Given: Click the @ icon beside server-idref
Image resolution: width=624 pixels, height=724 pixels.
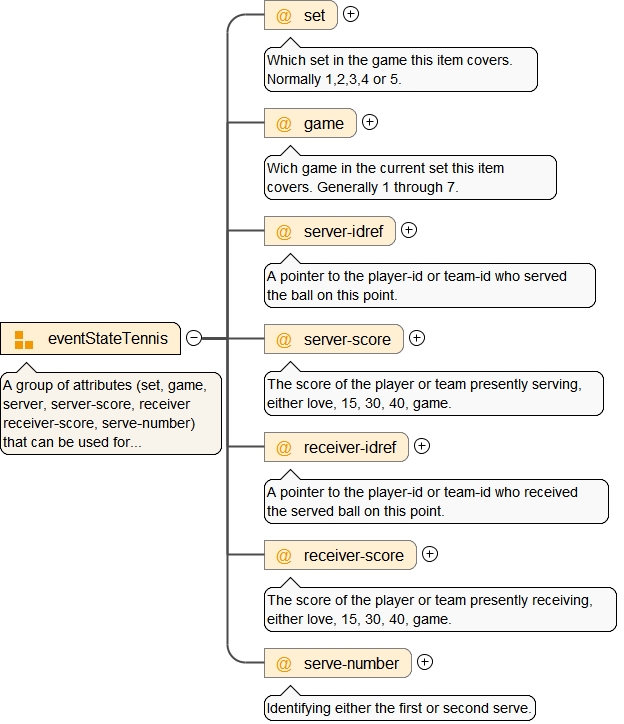Looking at the screenshot, I should 284,232.
